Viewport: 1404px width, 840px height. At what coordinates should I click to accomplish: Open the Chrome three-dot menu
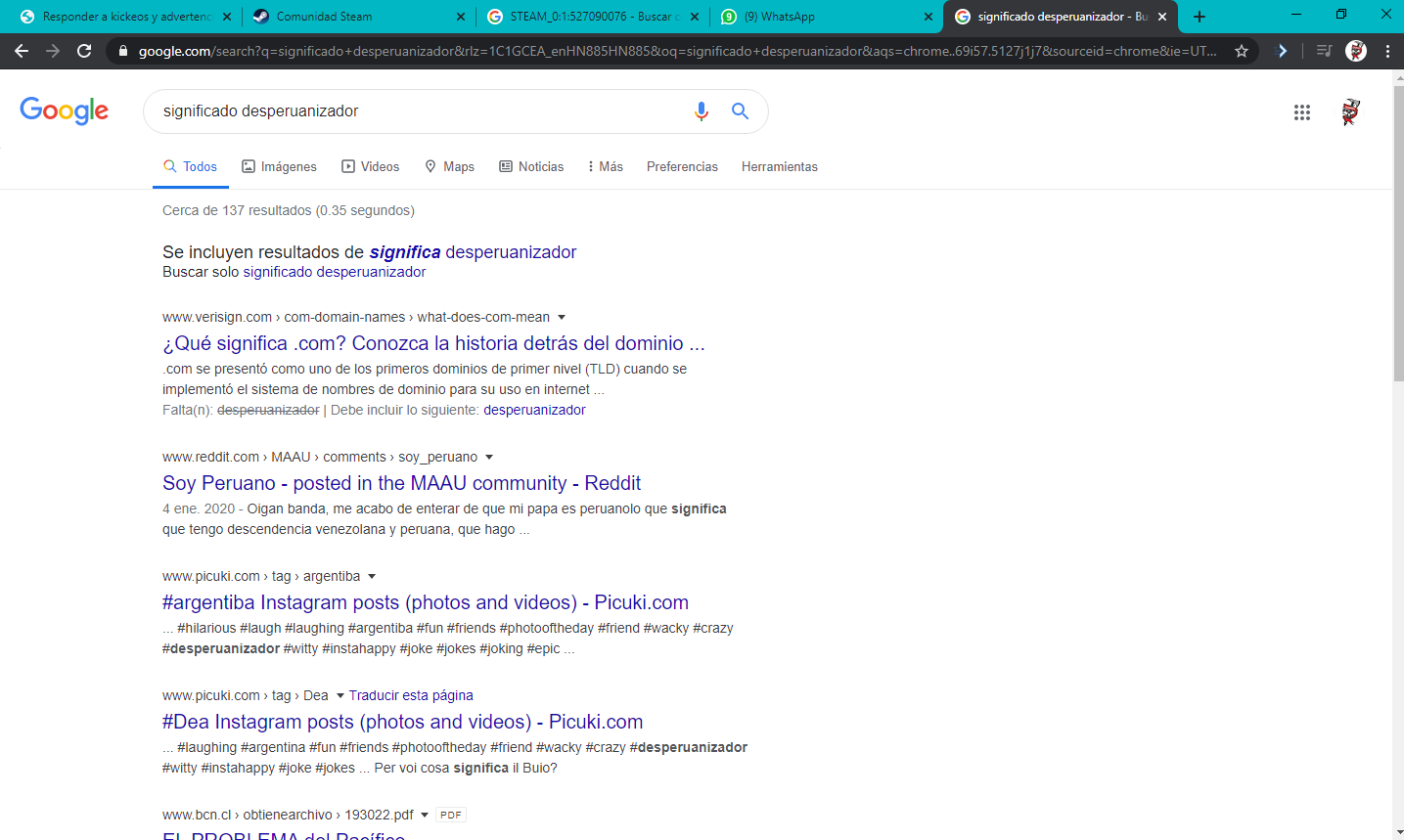pyautogui.click(x=1387, y=51)
